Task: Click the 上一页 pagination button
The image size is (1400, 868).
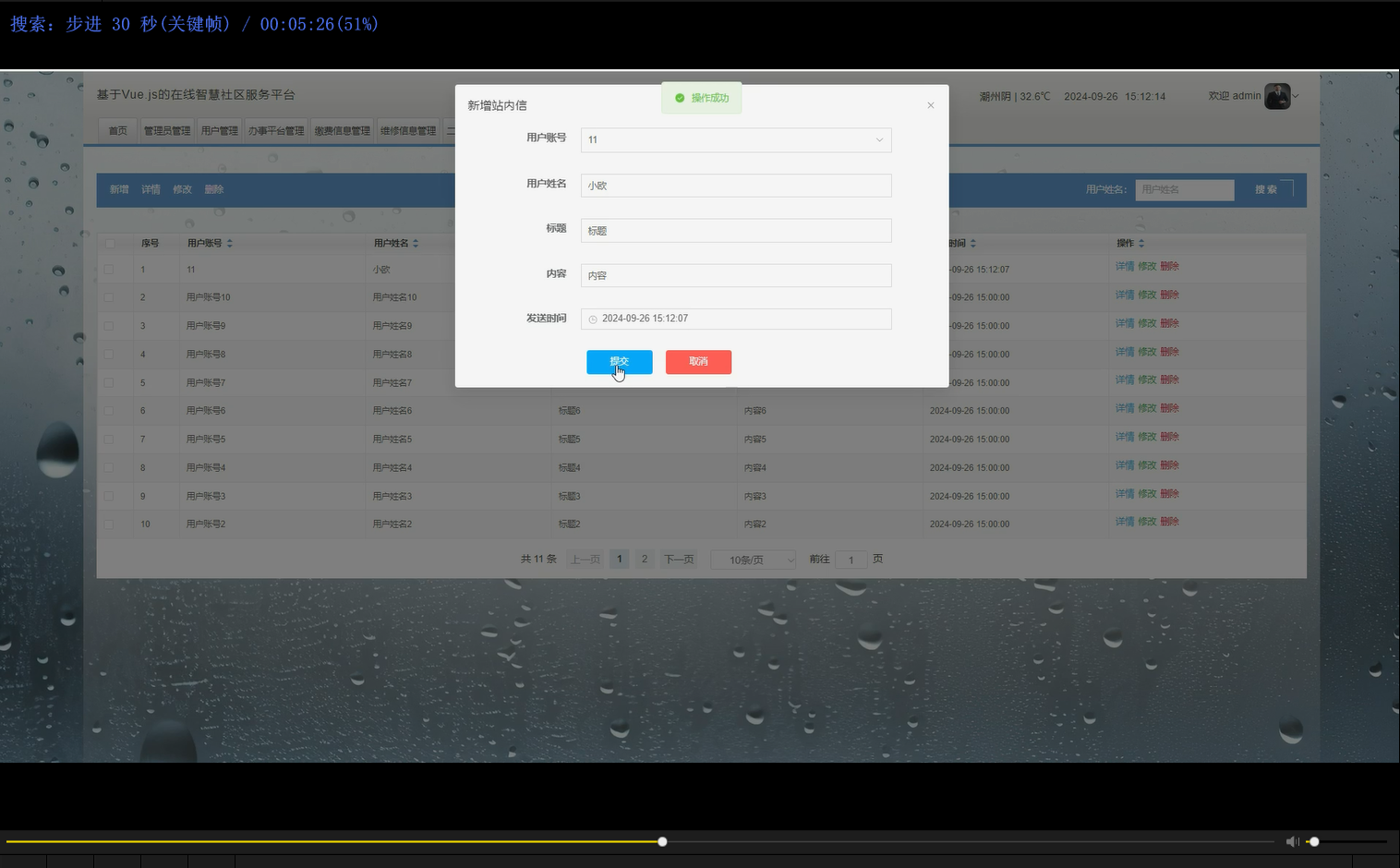Action: point(585,560)
